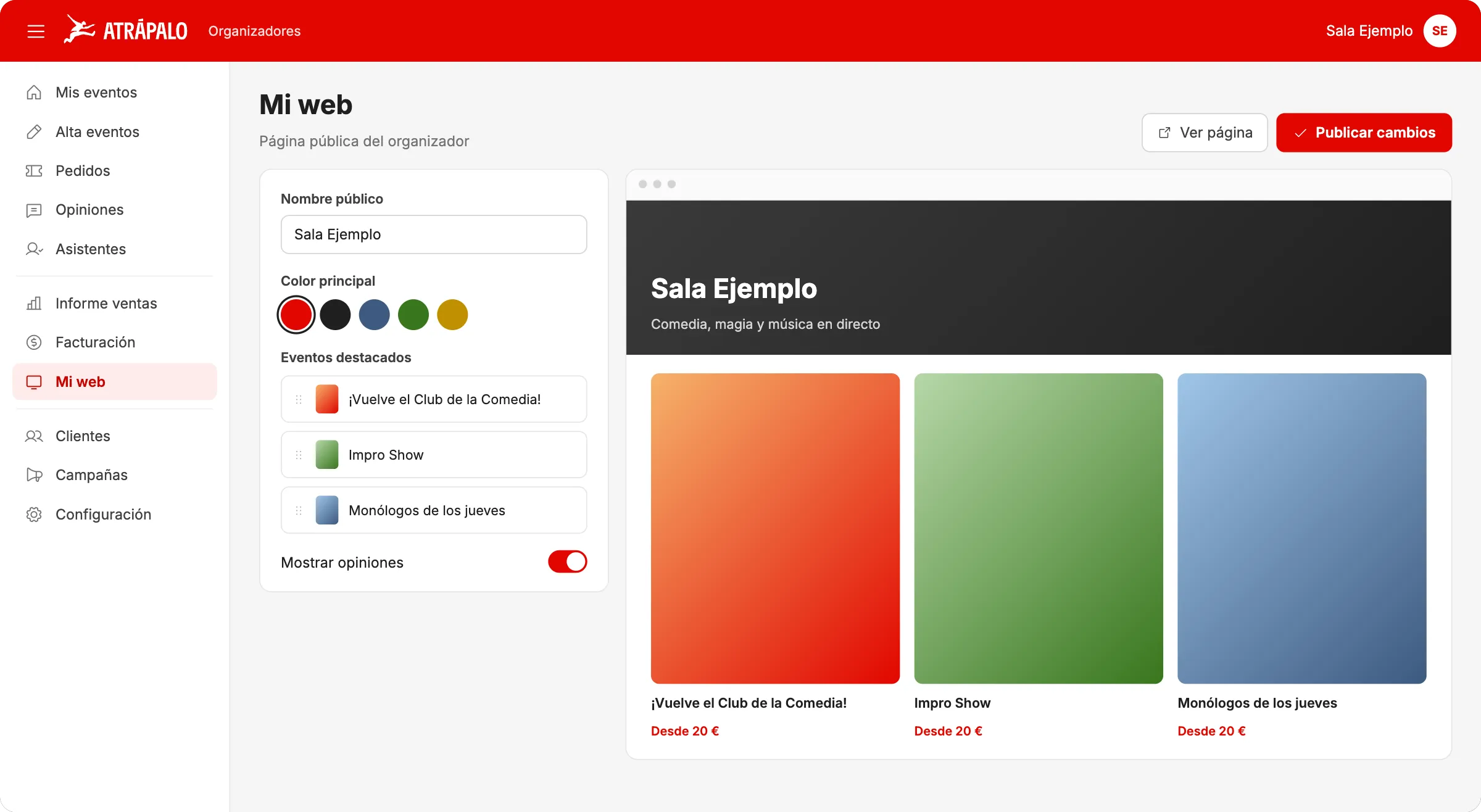Click the Informe ventas chart icon
This screenshot has width=1481, height=812.
point(34,304)
